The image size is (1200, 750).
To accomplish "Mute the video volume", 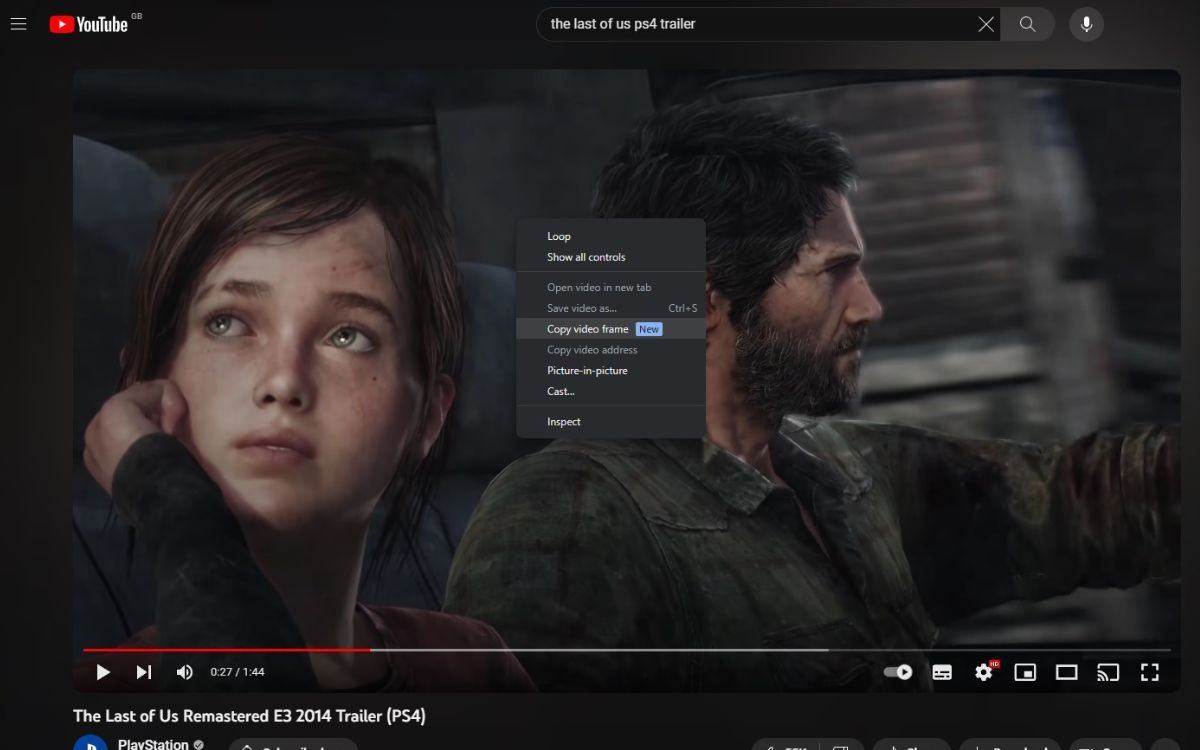I will (x=184, y=672).
